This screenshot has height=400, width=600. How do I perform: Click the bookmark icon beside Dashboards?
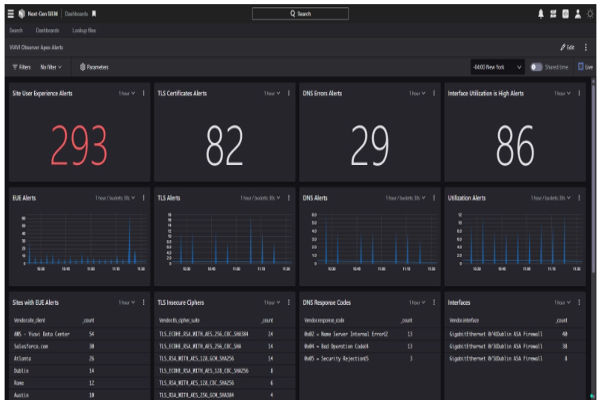(x=95, y=14)
